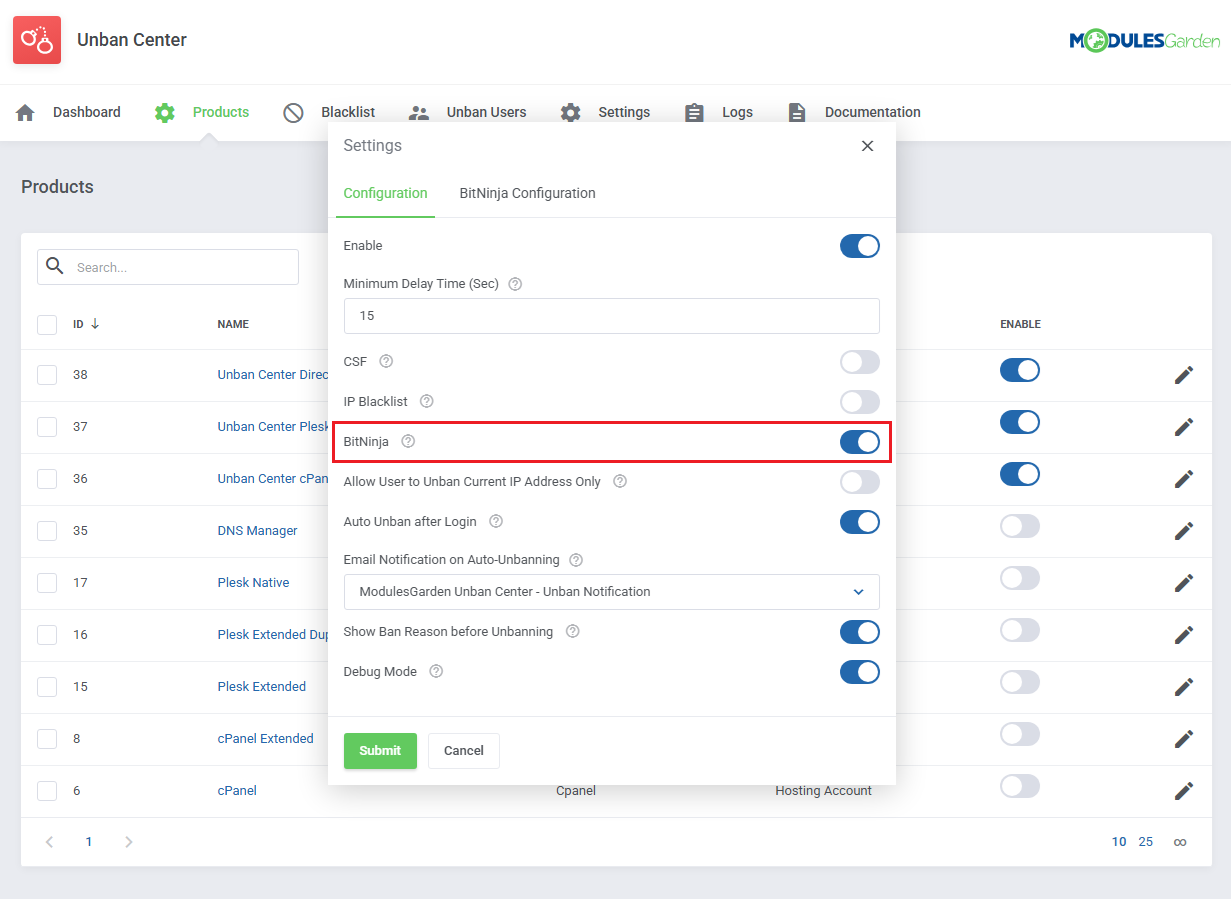
Task: Click the magnifier icon in search box
Action: (x=56, y=266)
